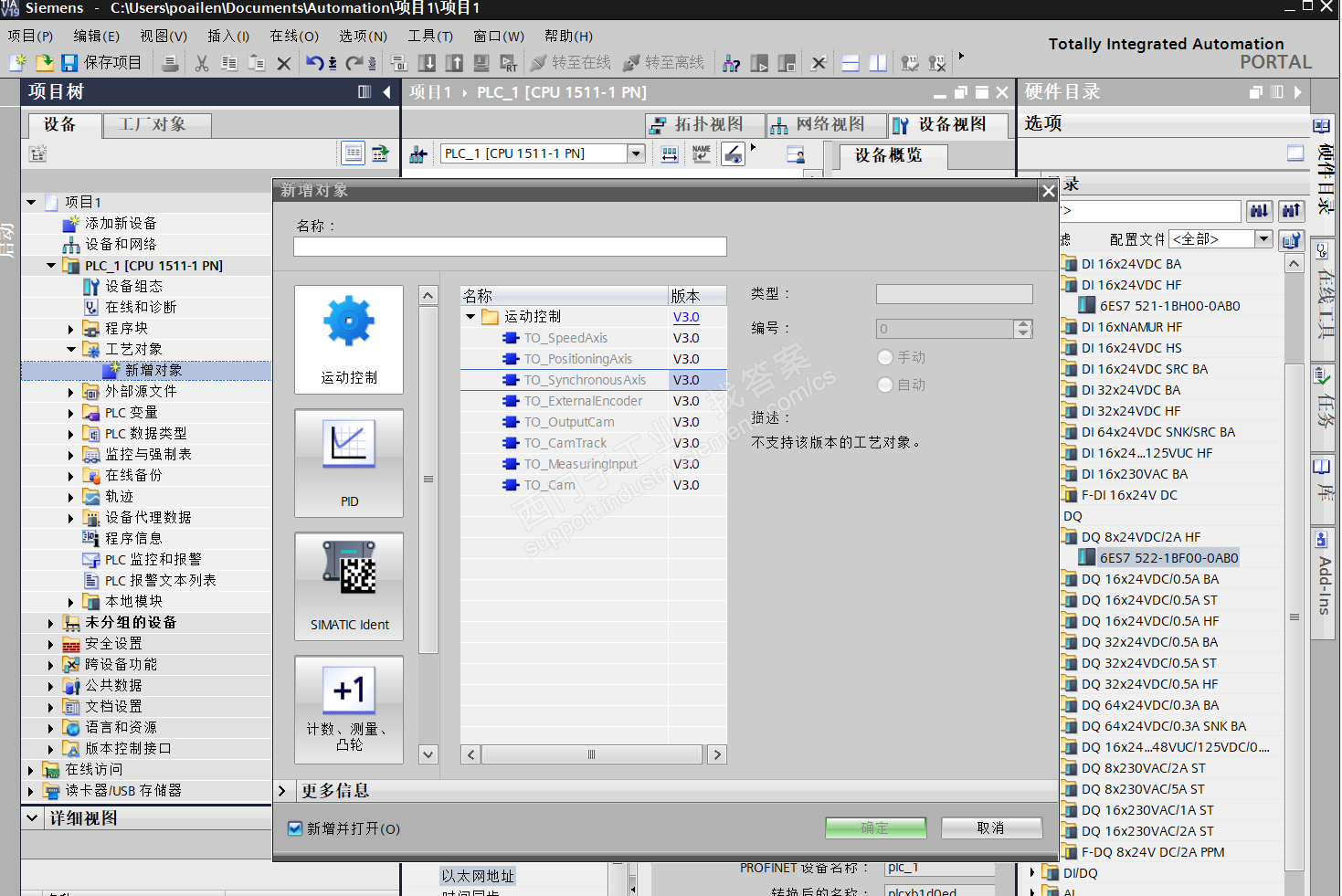
Task: Click the hardware catalog vertical scrollbar
Action: point(1294,617)
